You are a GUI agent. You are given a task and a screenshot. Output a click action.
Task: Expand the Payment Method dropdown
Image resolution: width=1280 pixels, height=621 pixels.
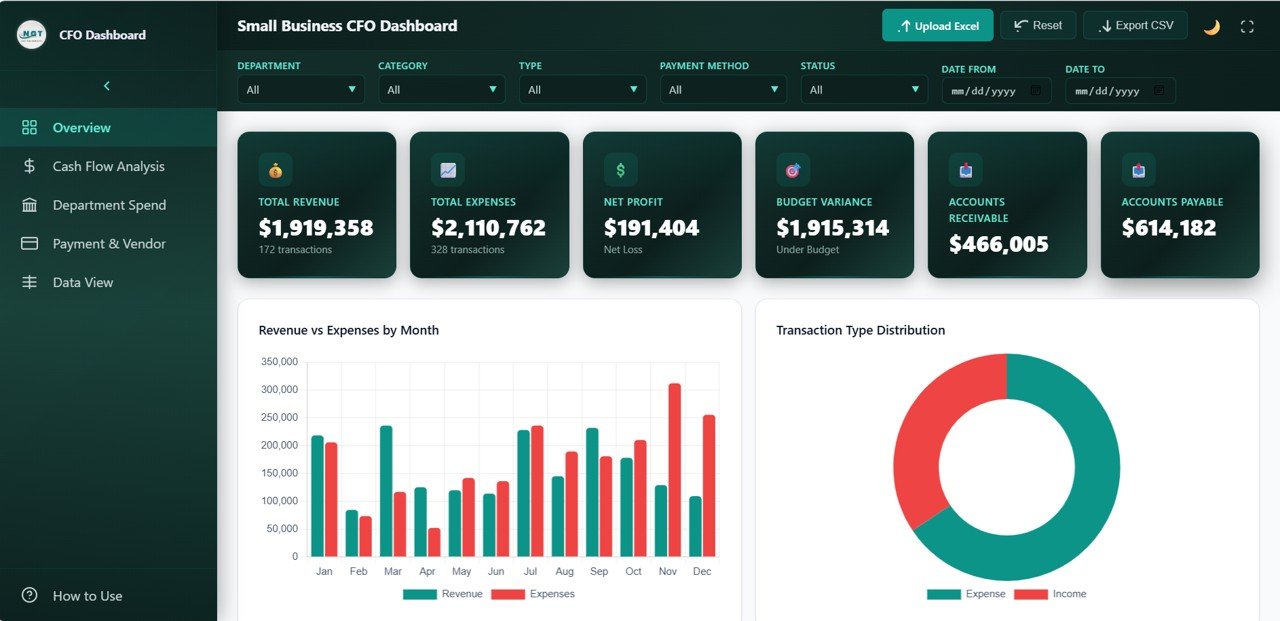723,89
